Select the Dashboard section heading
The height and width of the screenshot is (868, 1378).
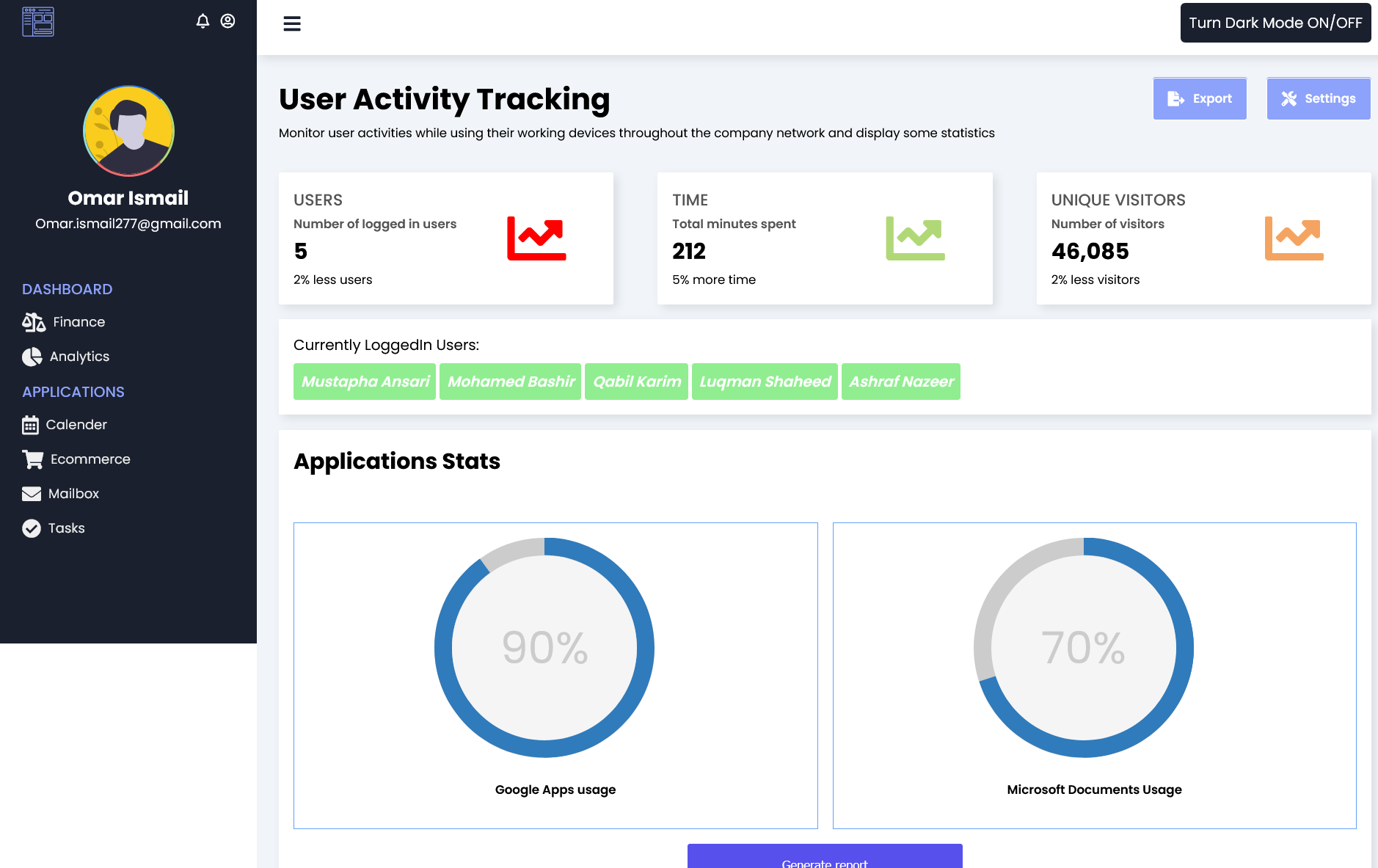pos(67,289)
